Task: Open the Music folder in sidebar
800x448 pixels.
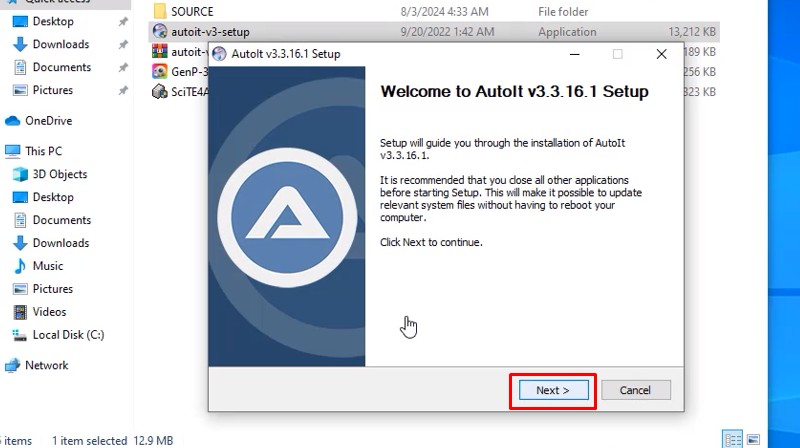Action: tap(47, 266)
